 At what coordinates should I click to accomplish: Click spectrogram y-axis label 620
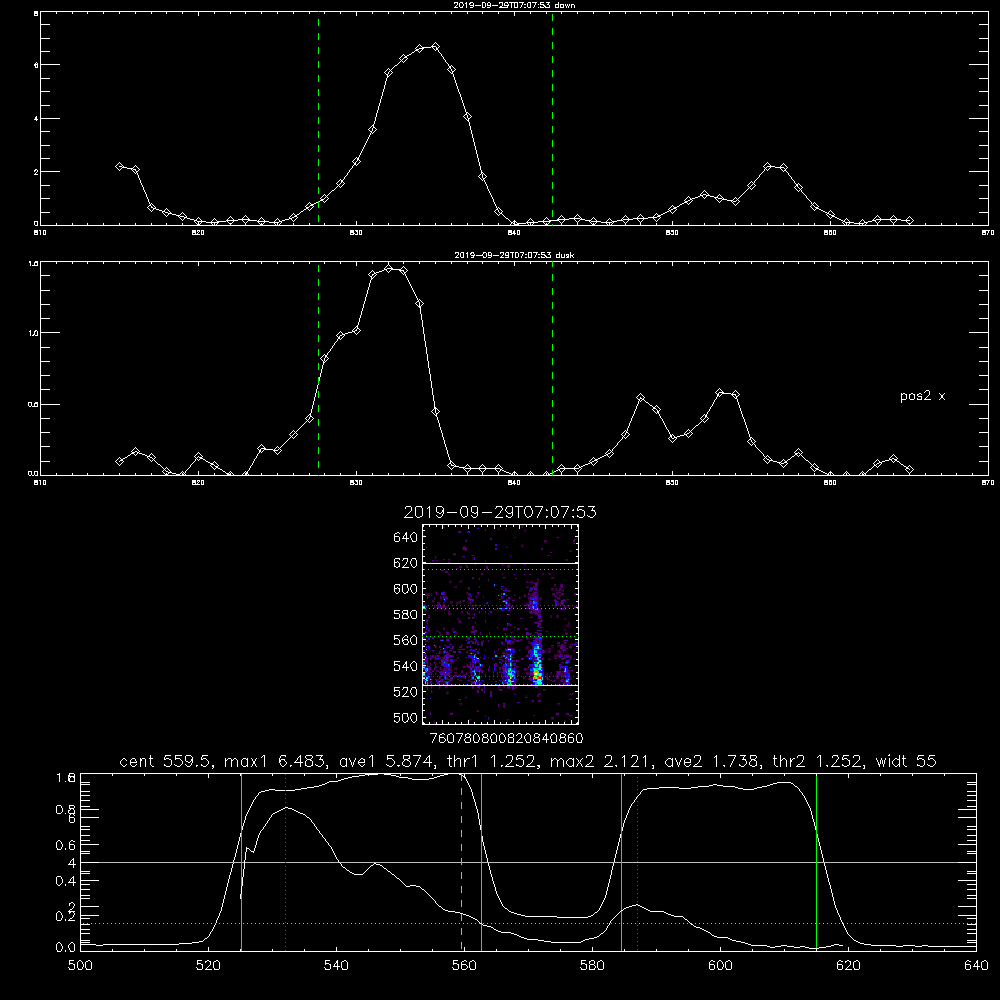click(x=406, y=563)
